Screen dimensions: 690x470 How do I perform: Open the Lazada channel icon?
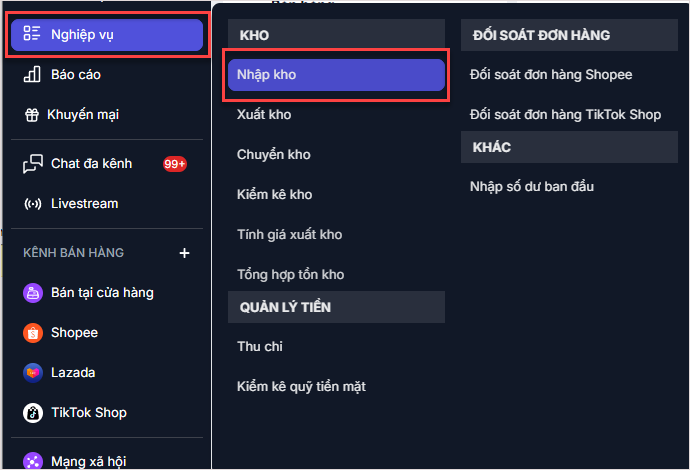33,373
